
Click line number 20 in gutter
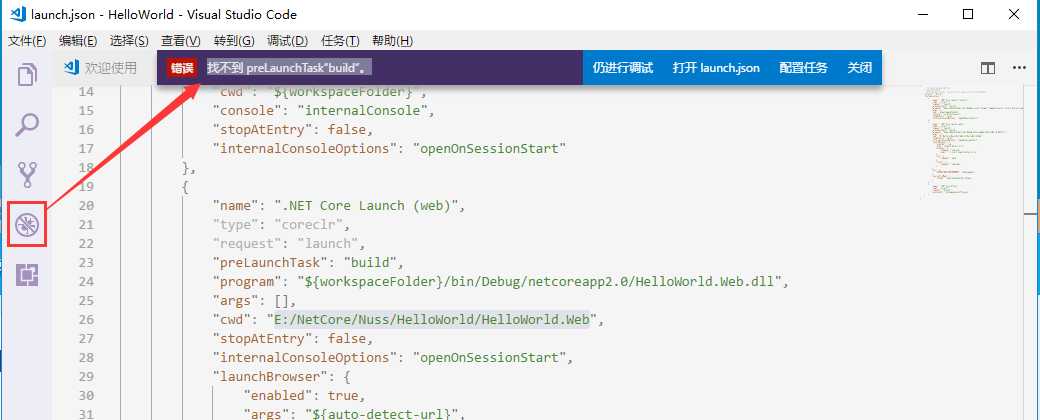86,206
